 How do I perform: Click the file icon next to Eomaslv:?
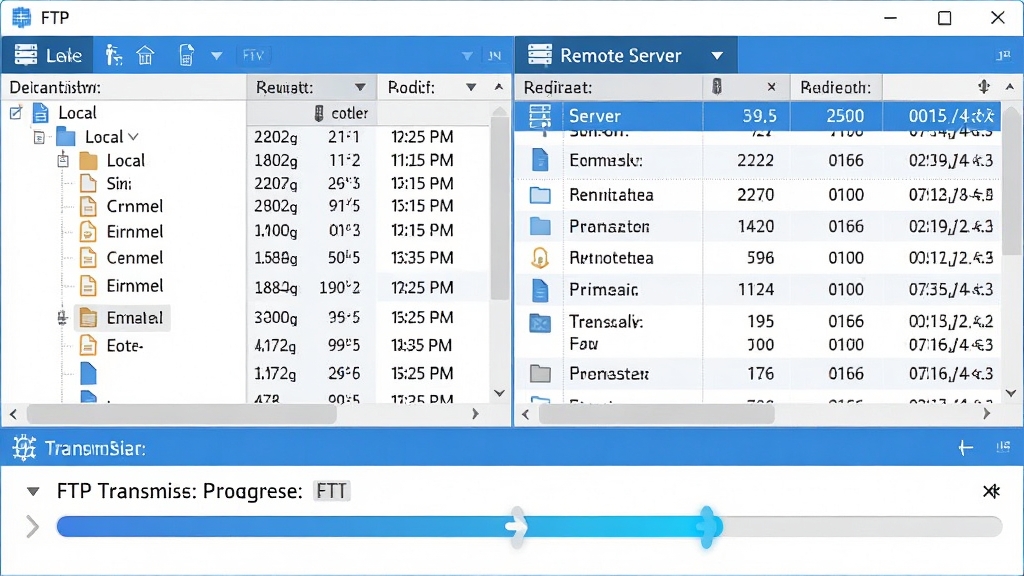click(540, 160)
